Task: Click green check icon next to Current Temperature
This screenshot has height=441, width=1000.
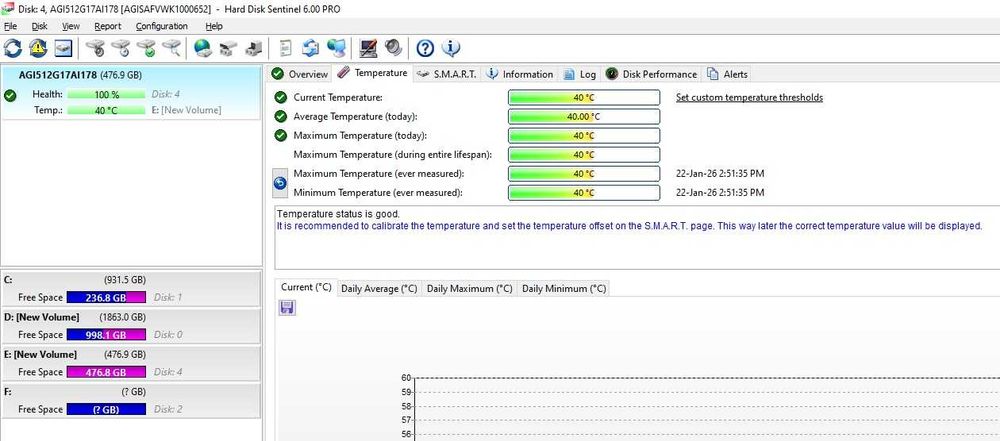Action: (281, 98)
